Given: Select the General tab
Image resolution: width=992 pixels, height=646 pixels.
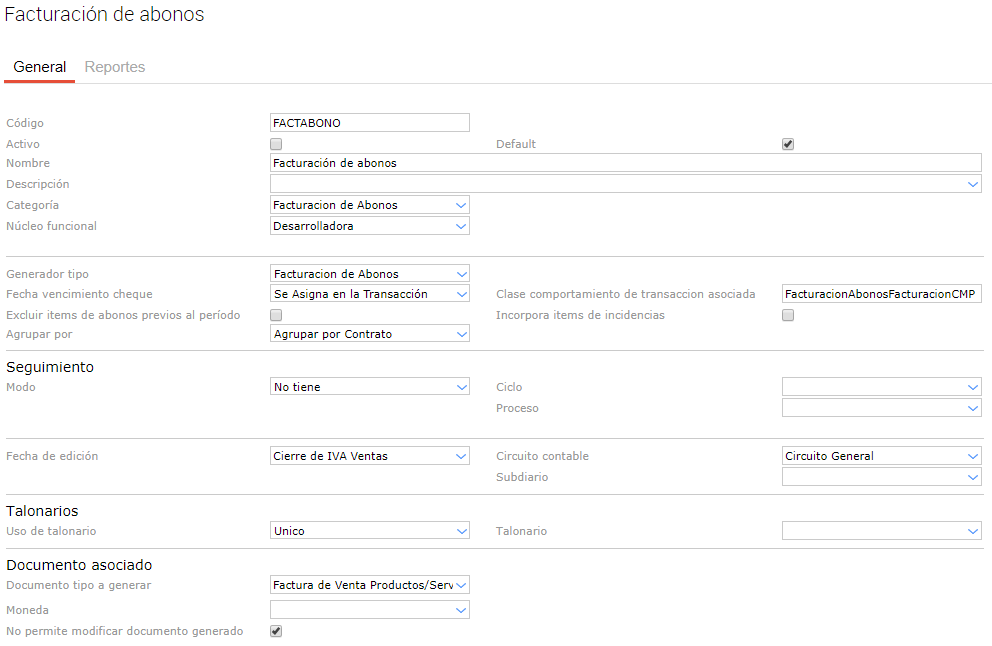Looking at the screenshot, I should point(40,67).
